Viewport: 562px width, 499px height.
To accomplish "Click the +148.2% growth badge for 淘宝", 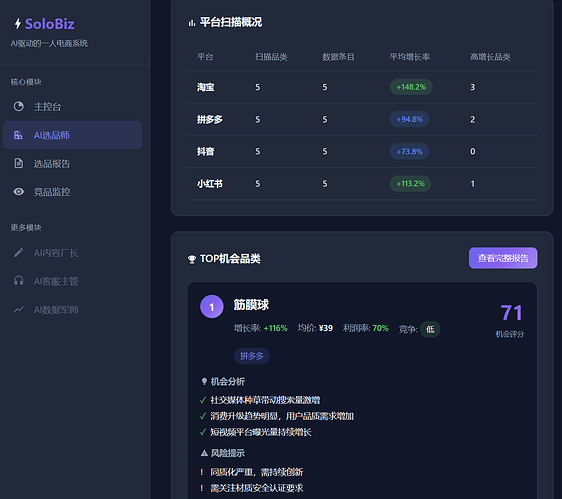I will click(411, 87).
